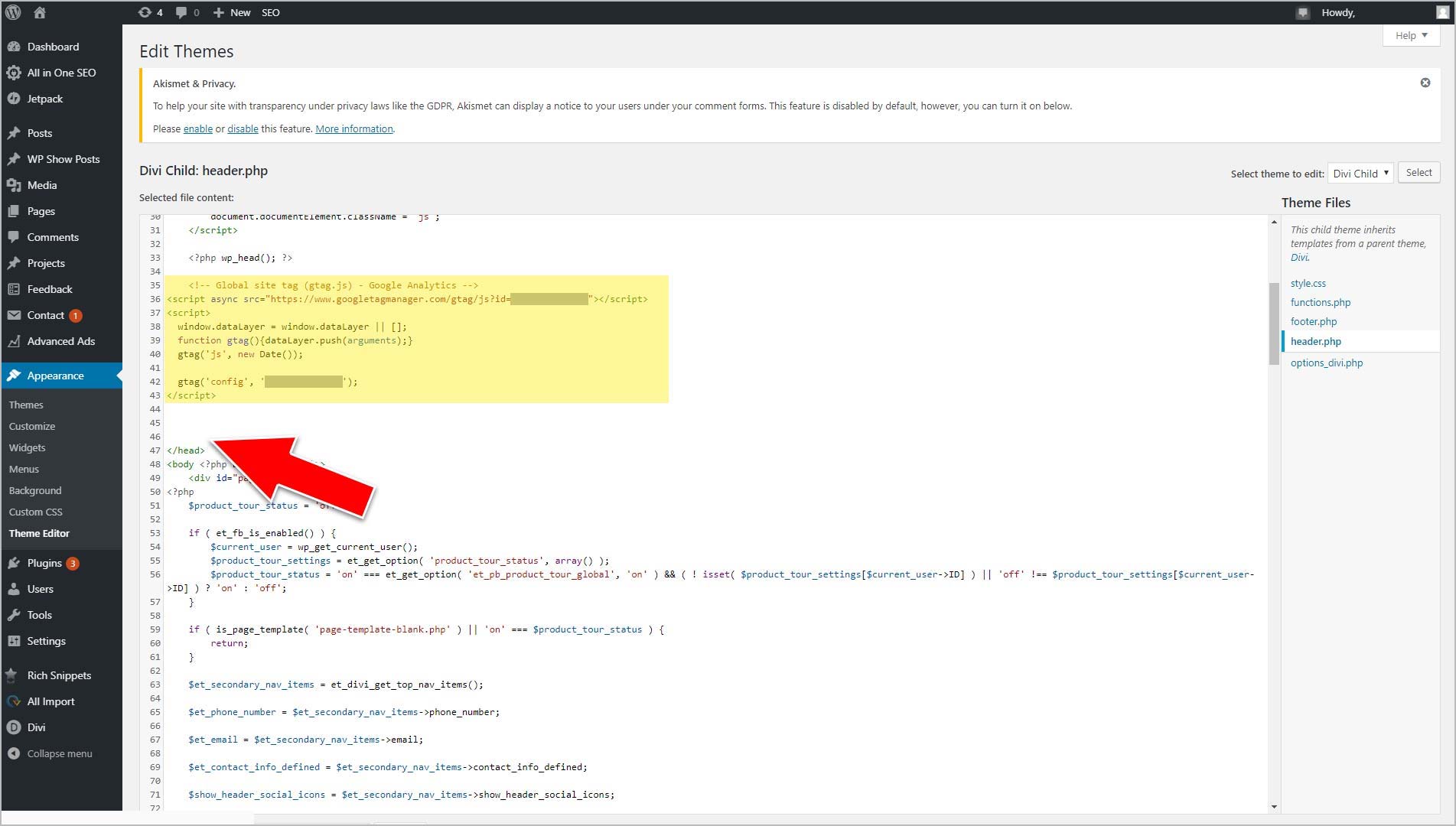The image size is (1456, 826).
Task: Click the editor scroll down arrow
Action: tap(1274, 806)
